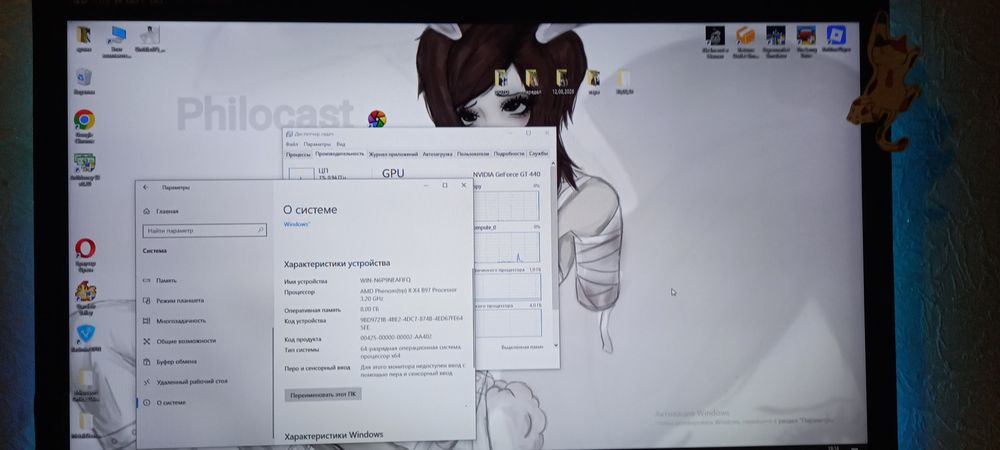Select the ЦП item in Task Manager's performance list
Image resolution: width=1000 pixels, height=450 pixels.
[x=328, y=173]
